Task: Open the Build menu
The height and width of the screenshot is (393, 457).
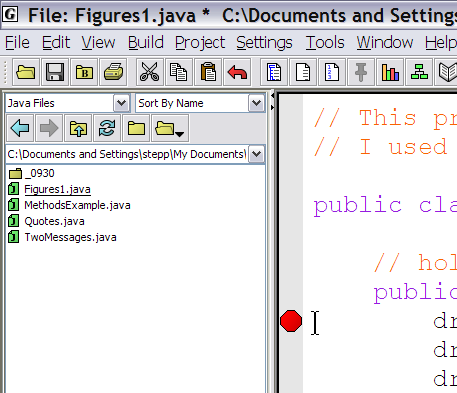Action: tap(146, 43)
